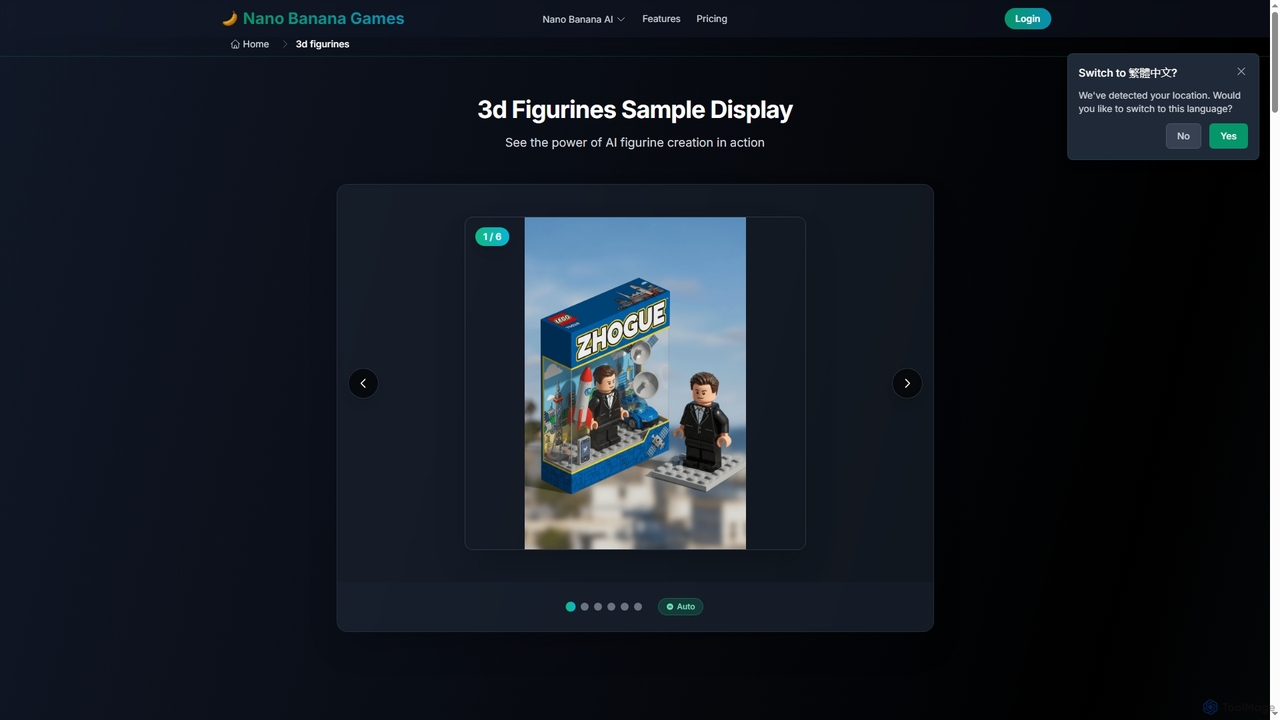Click the home icon in the breadcrumb
Screen dimensions: 1280x720
tap(235, 44)
